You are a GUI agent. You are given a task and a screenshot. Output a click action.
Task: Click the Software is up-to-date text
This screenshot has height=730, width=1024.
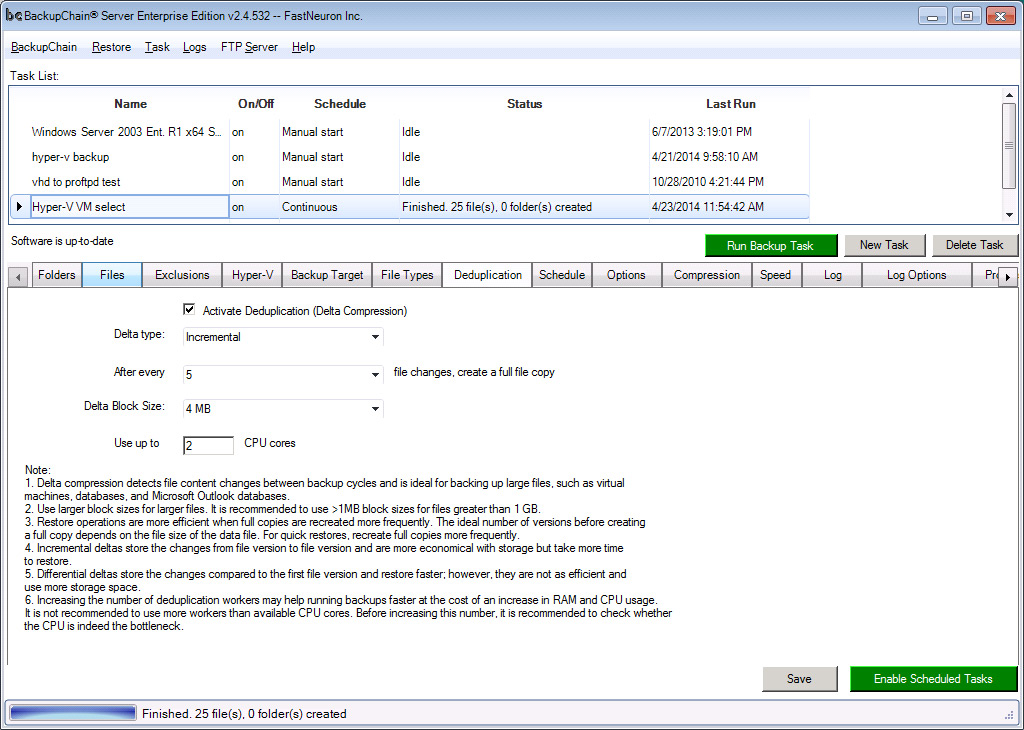(62, 241)
